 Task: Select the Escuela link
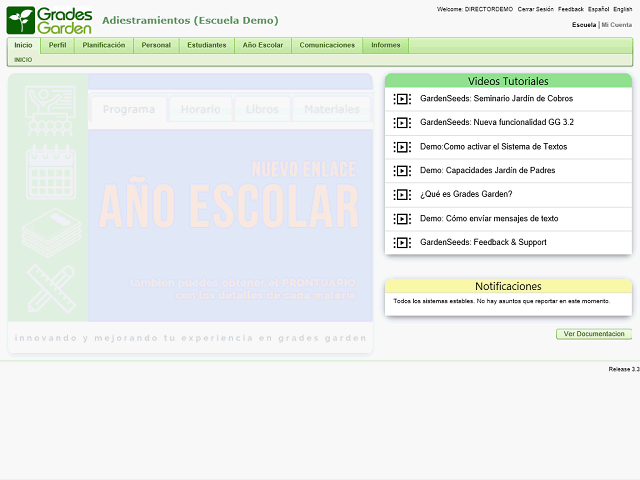tap(584, 25)
